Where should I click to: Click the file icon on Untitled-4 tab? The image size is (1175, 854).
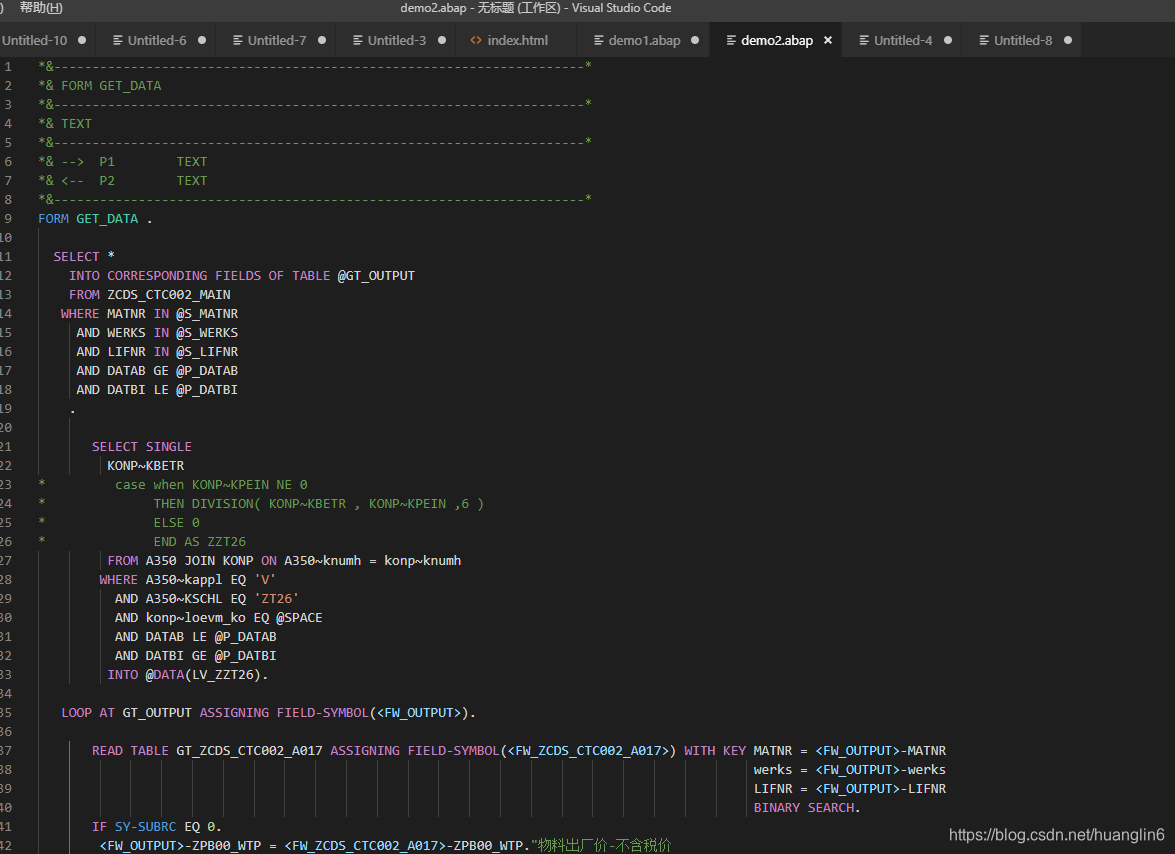point(864,40)
